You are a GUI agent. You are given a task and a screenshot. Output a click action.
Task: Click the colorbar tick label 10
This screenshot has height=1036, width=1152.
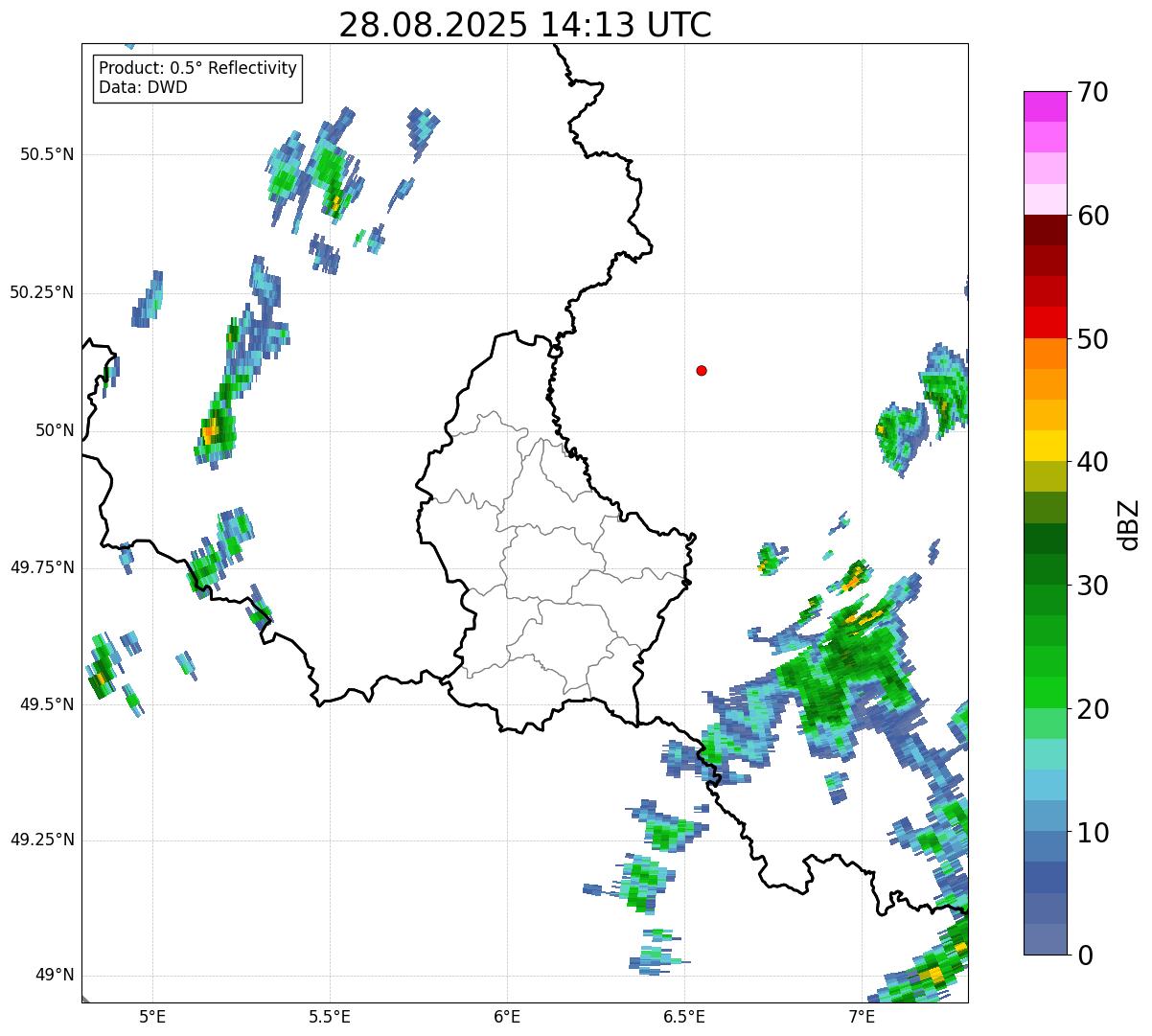(x=1093, y=833)
